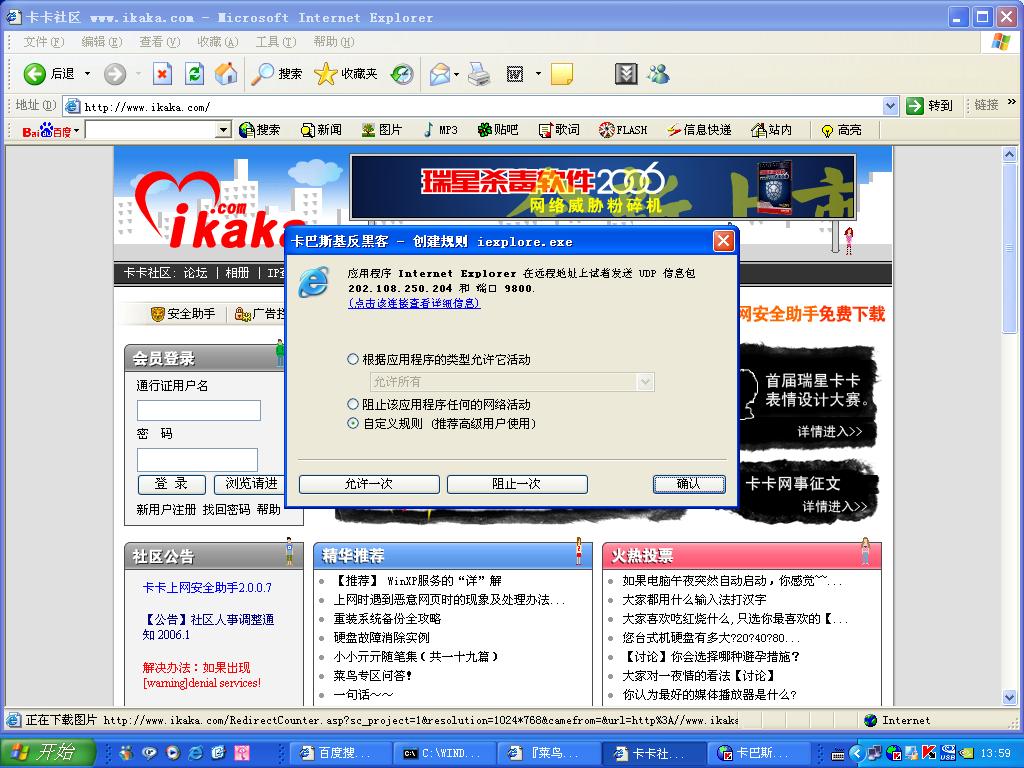This screenshot has width=1024, height=768.
Task: Go to Home page icon
Action: pos(226,74)
